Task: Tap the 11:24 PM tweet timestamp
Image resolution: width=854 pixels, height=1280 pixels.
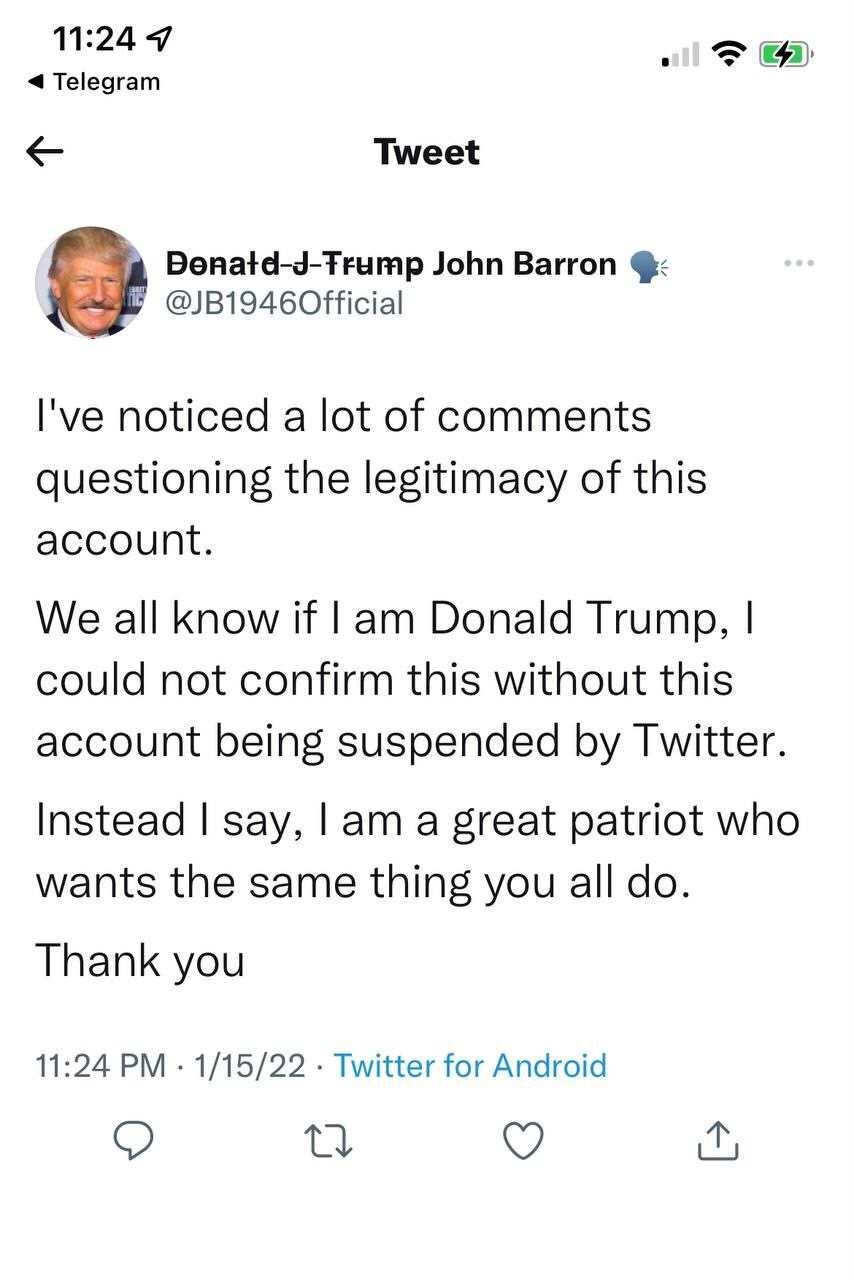Action: (x=101, y=1065)
